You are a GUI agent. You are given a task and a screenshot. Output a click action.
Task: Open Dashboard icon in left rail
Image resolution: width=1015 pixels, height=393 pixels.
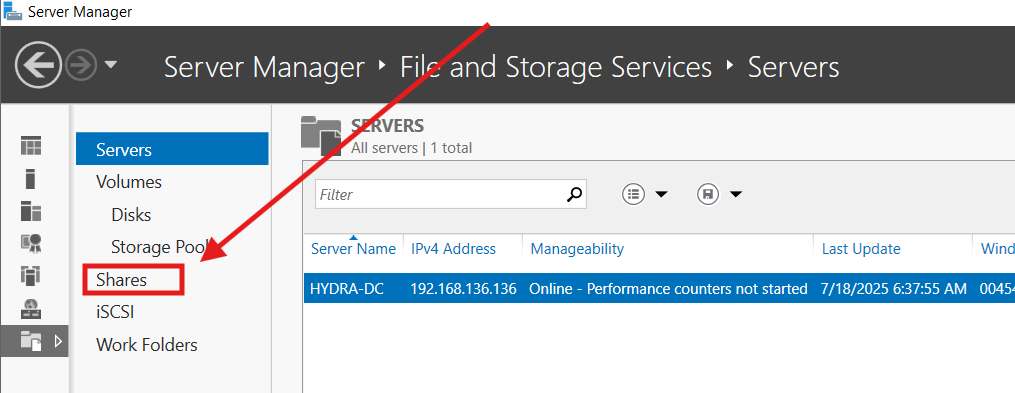[x=30, y=146]
